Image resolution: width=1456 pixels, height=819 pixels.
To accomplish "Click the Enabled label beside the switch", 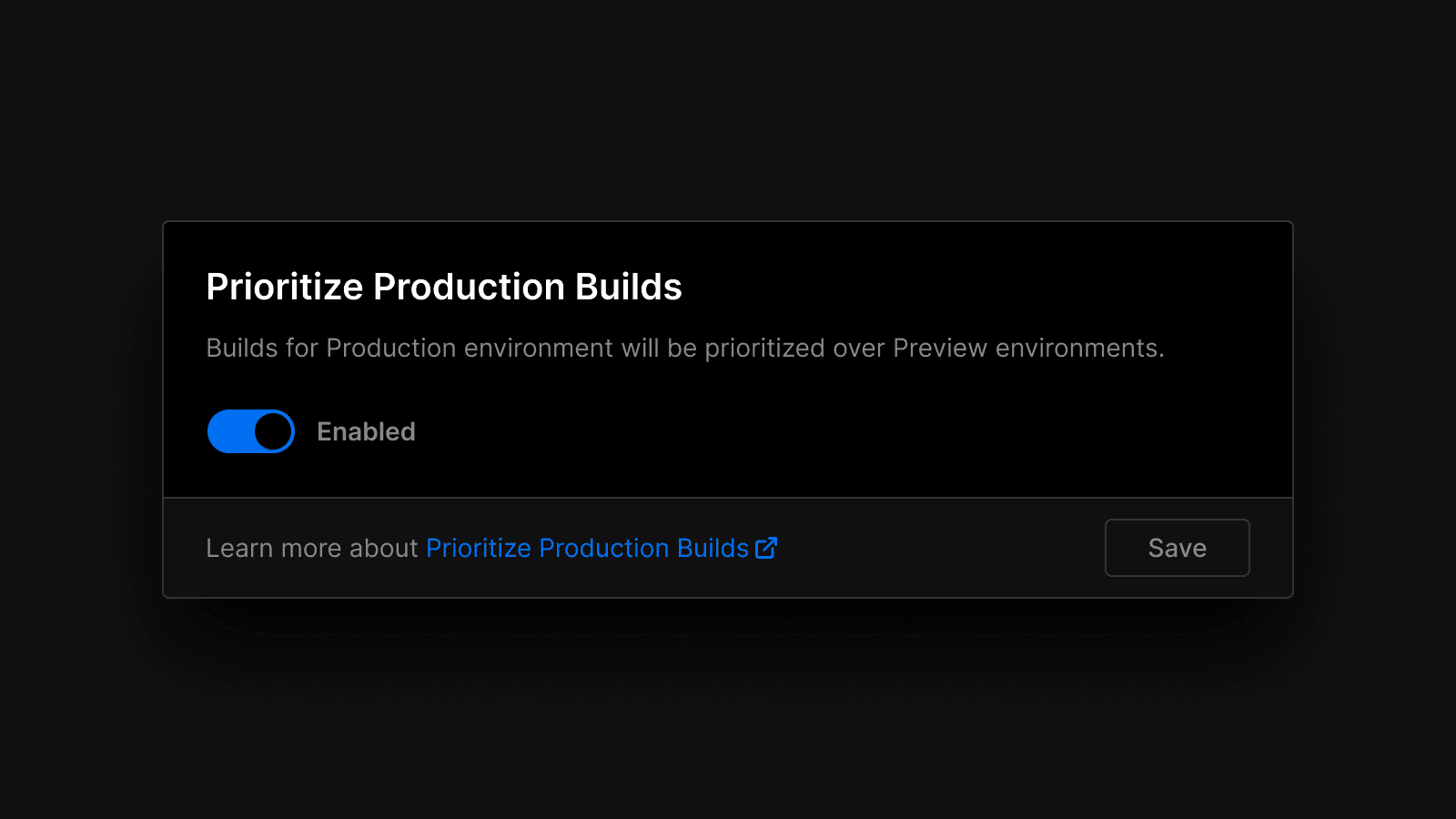I will click(x=366, y=431).
